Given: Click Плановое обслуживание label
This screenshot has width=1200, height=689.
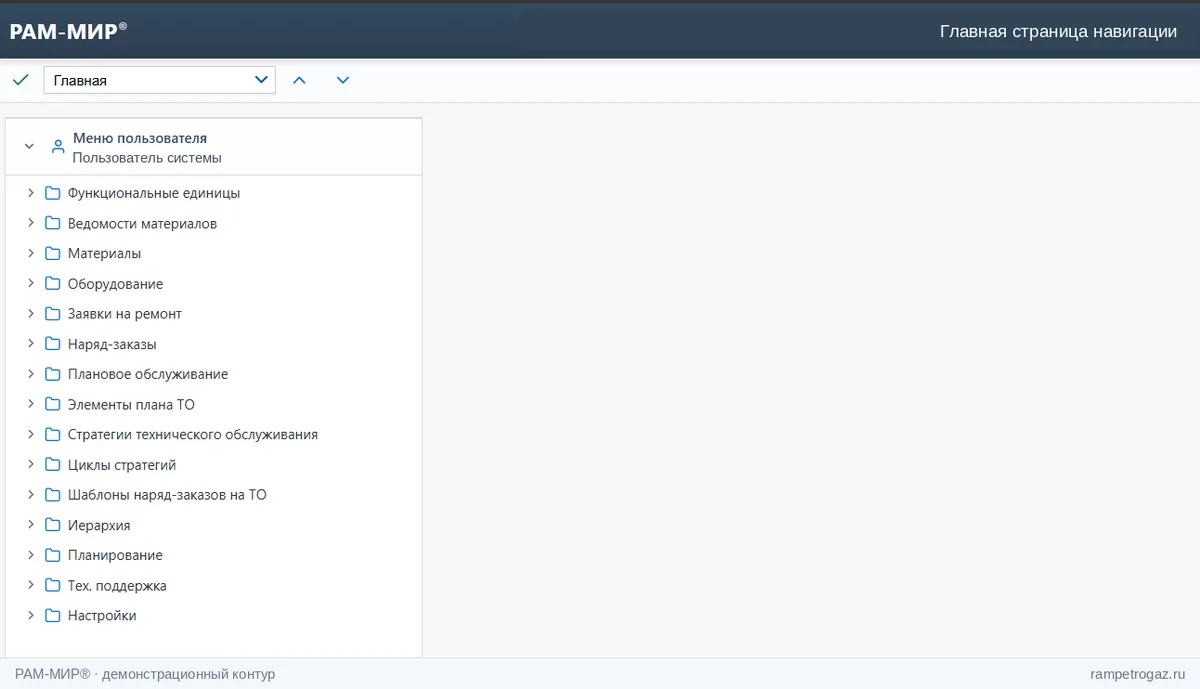Looking at the screenshot, I should 148,374.
